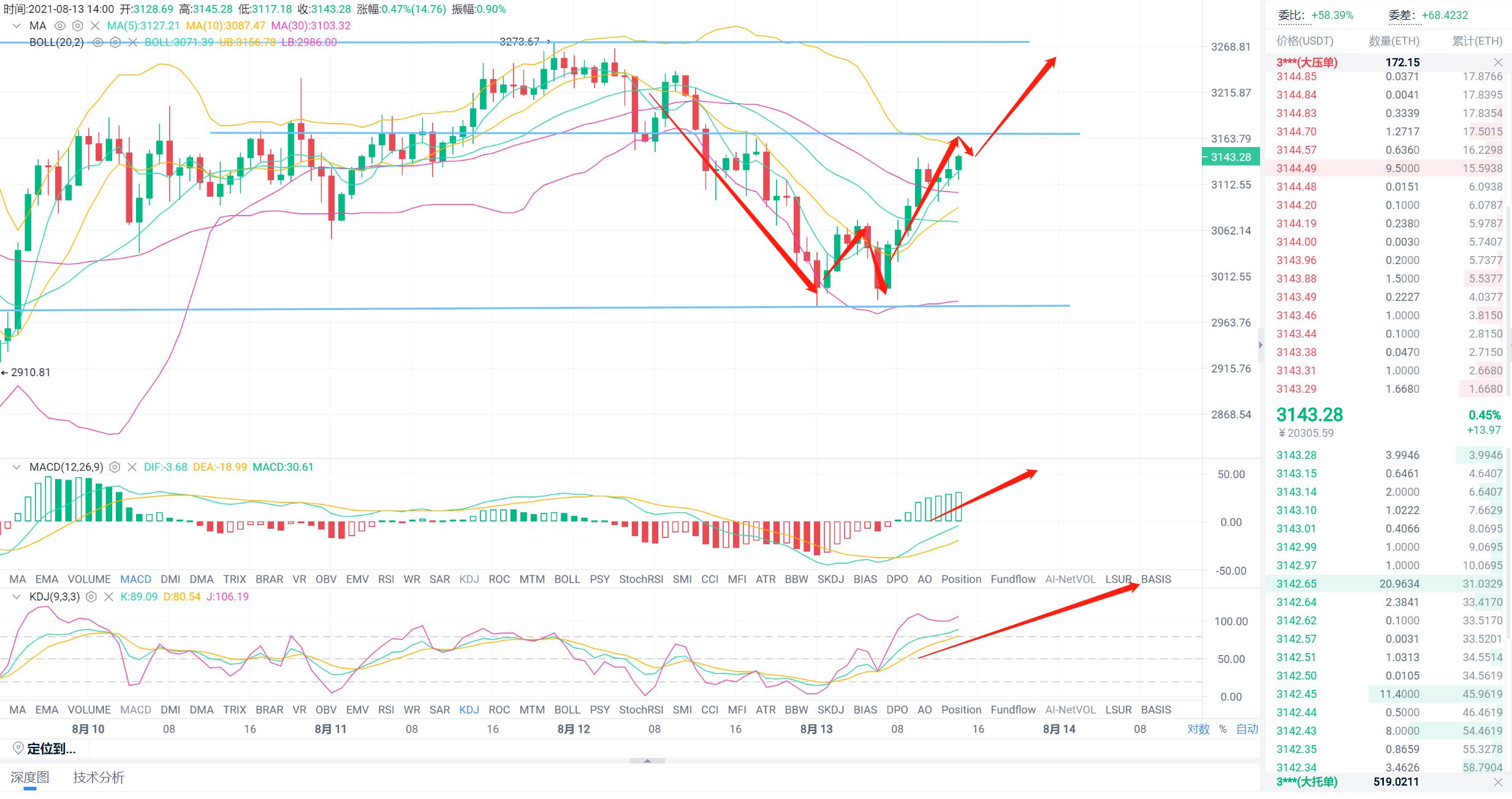
Task: Open MA indicator settings hexagon icon
Action: 77,26
